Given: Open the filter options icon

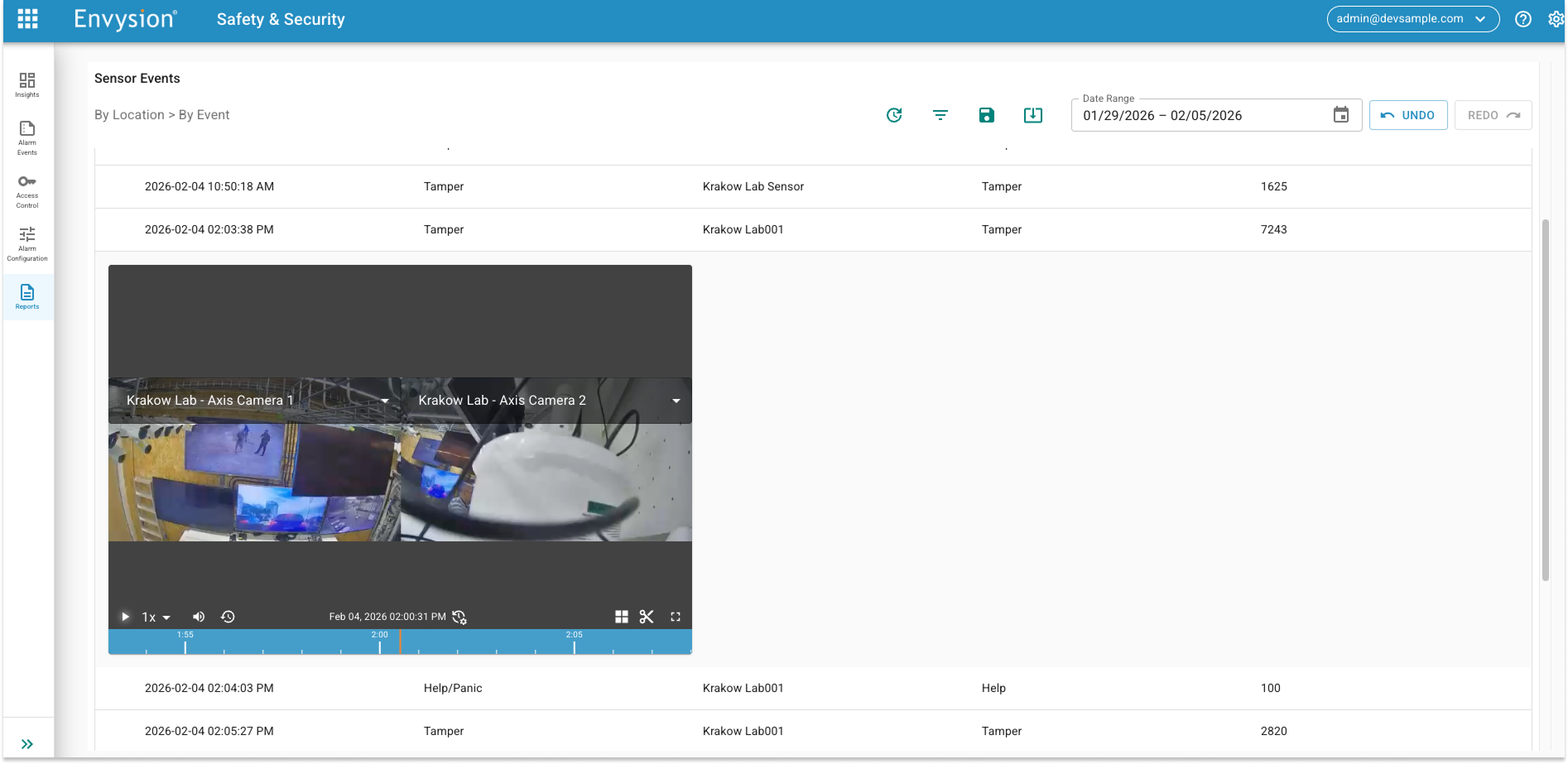Looking at the screenshot, I should pyautogui.click(x=940, y=115).
